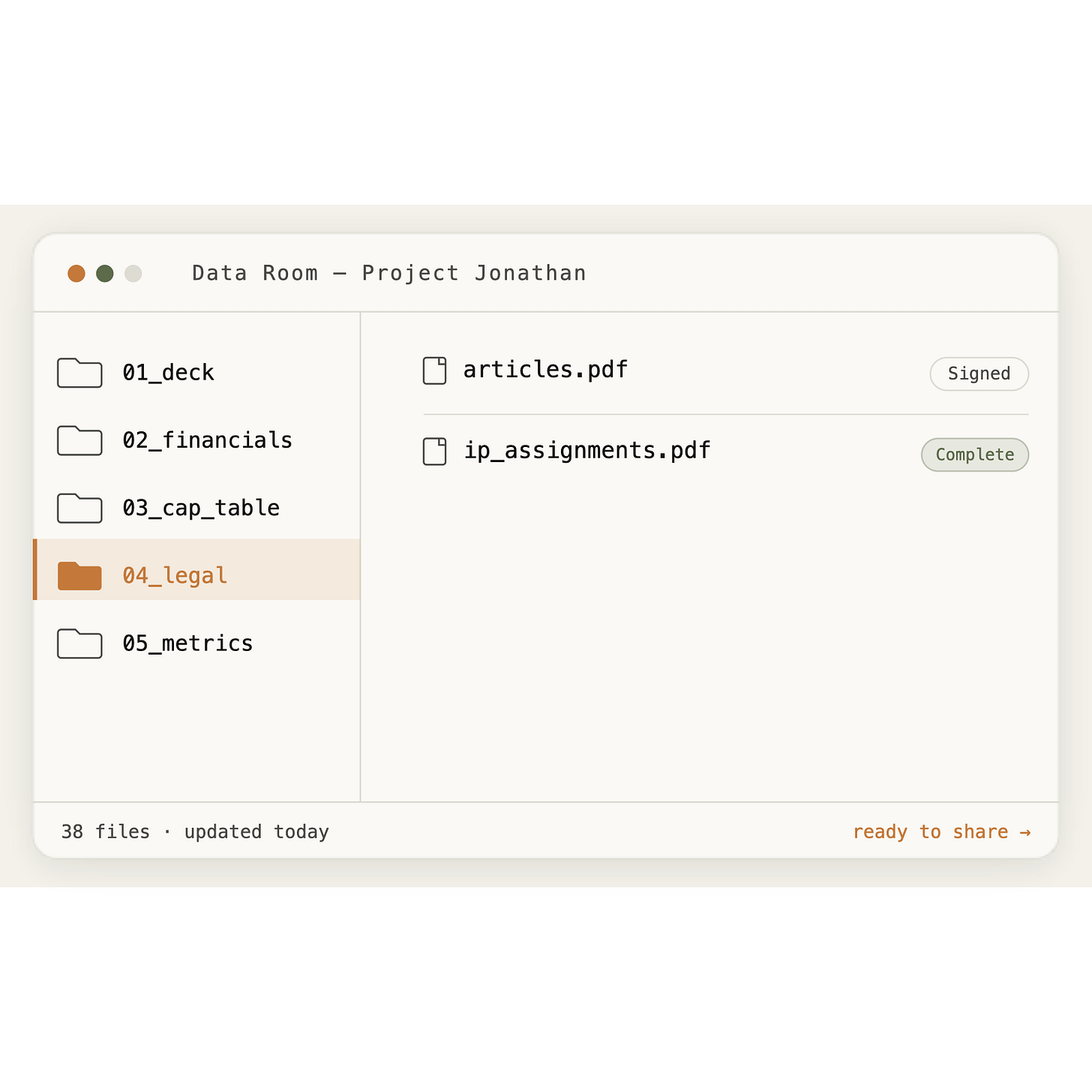Click the articles.pdf document icon
This screenshot has width=1092, height=1092.
pos(435,370)
